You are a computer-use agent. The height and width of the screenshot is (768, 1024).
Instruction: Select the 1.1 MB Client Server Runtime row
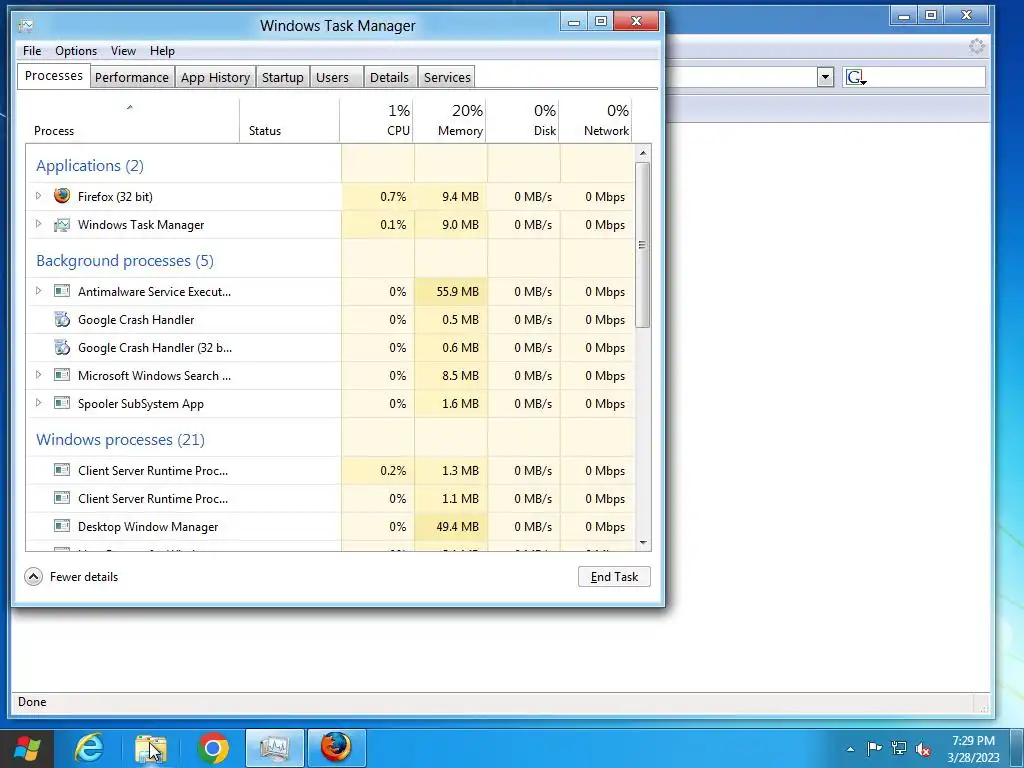click(x=330, y=498)
